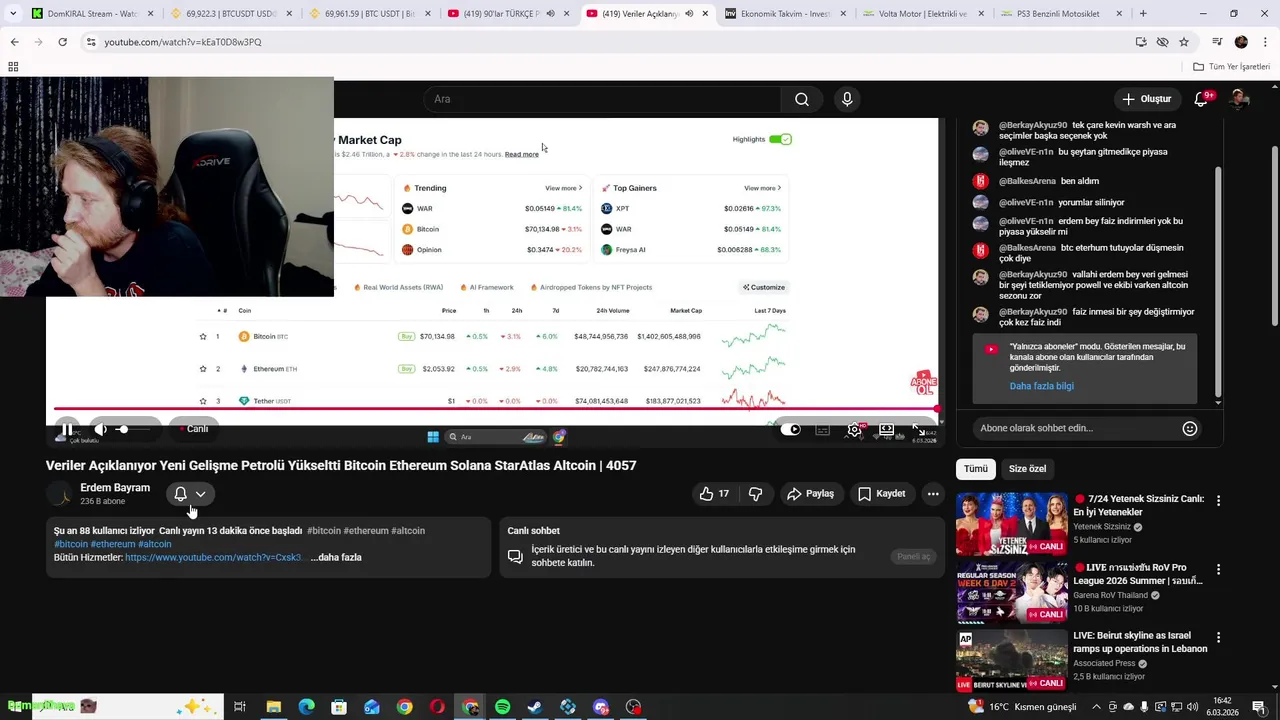Open player settings gear icon
The image size is (1280, 720).
point(855,430)
